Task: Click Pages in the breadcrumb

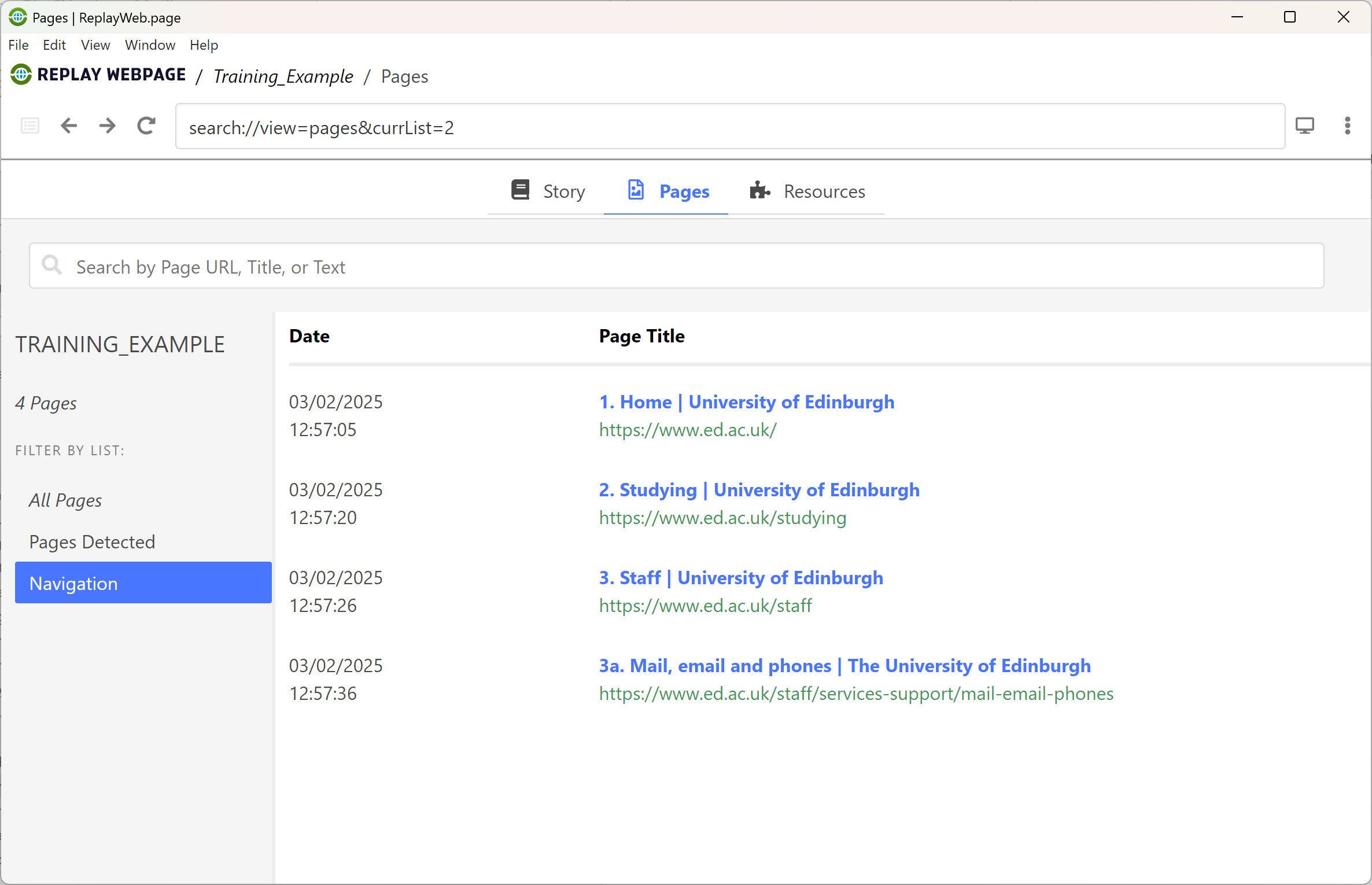Action: pyautogui.click(x=404, y=76)
